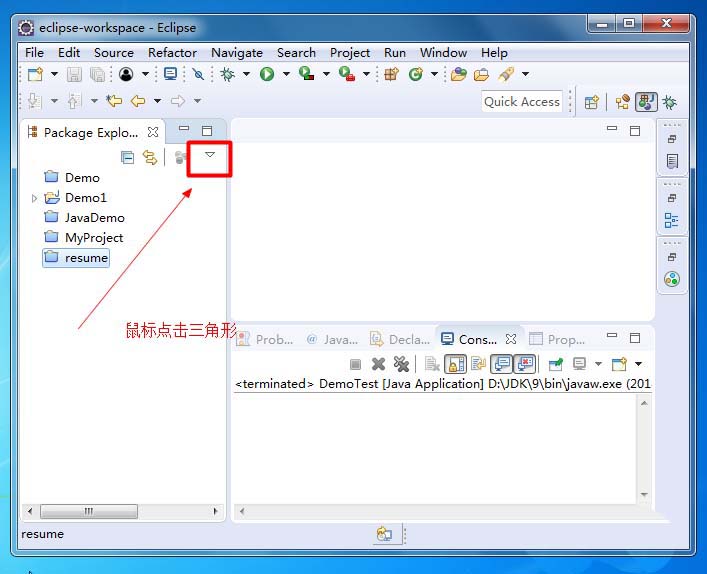Click the Open Type icon
Image resolution: width=707 pixels, height=574 pixels.
click(x=459, y=74)
